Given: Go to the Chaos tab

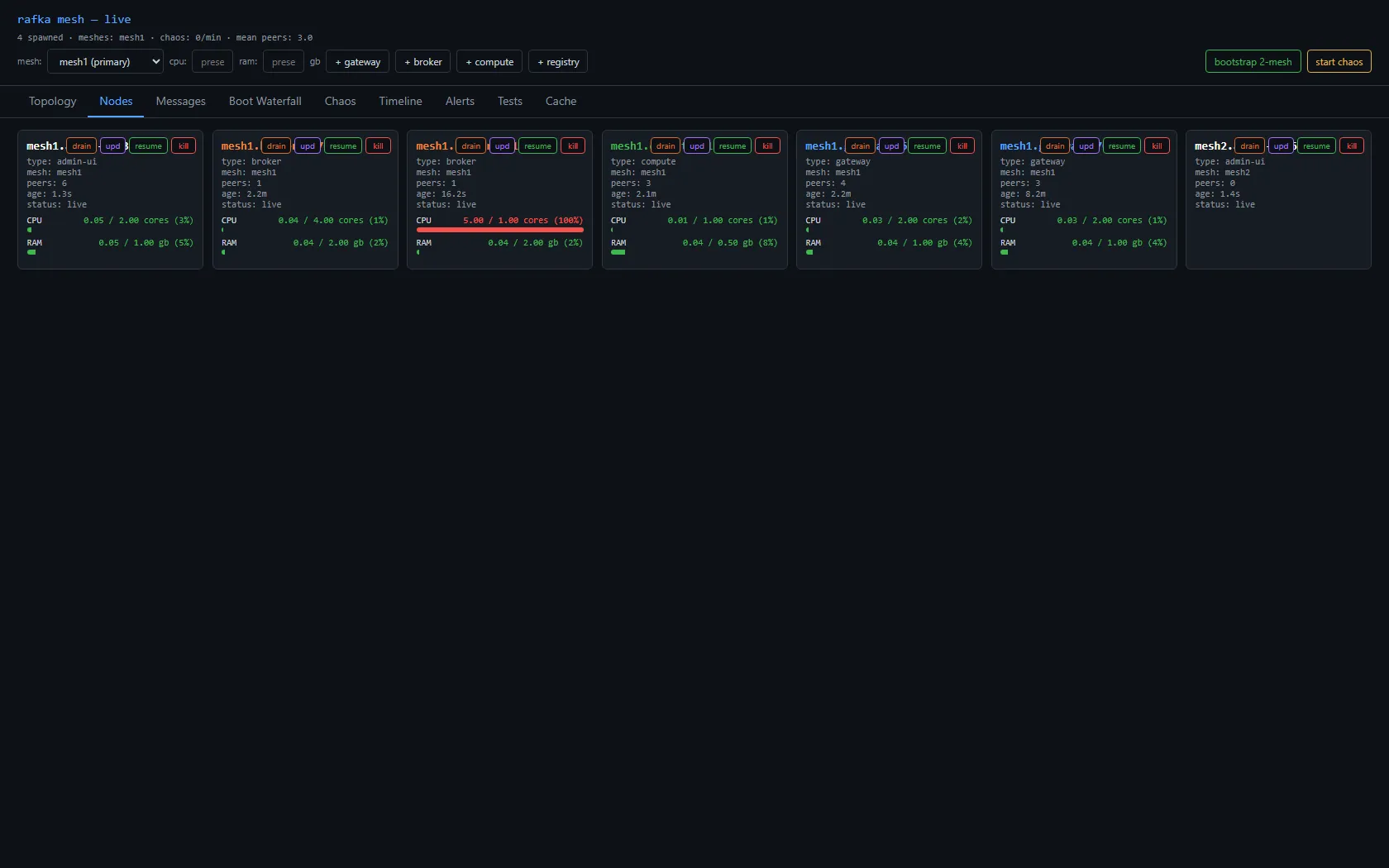Looking at the screenshot, I should click(x=340, y=101).
